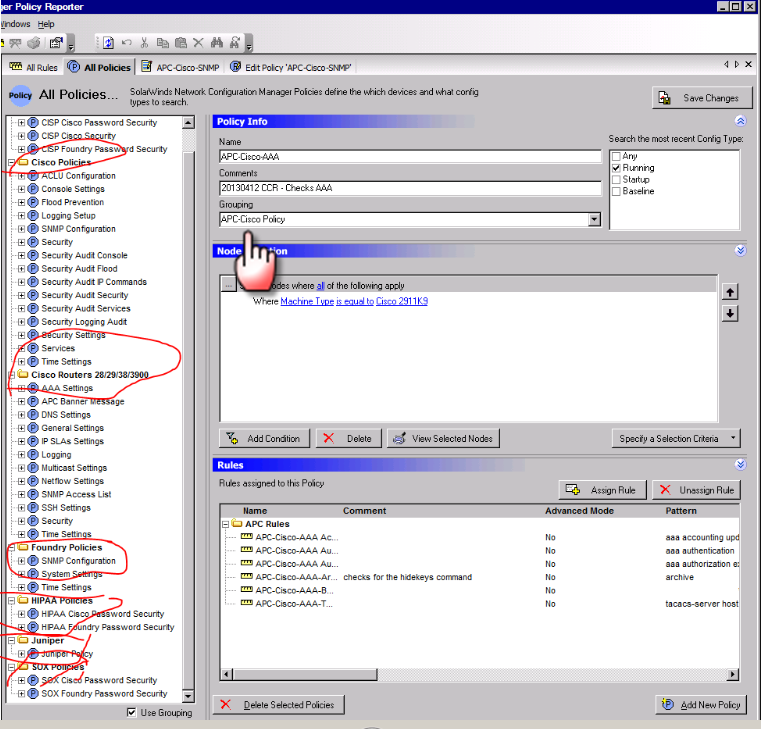The image size is (761, 729).
Task: Click the Delete X toolbar icon
Action: [198, 43]
